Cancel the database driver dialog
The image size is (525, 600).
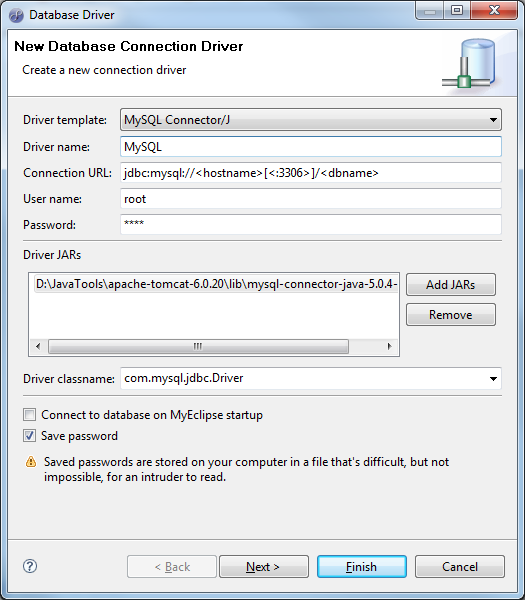point(460,566)
